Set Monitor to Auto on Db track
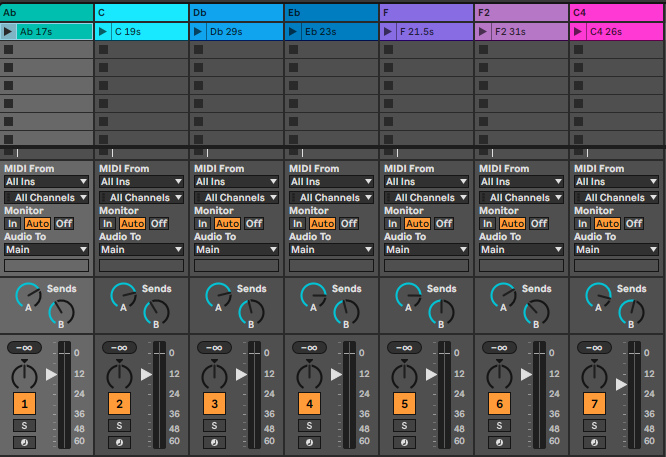The width and height of the screenshot is (666, 457). click(227, 223)
